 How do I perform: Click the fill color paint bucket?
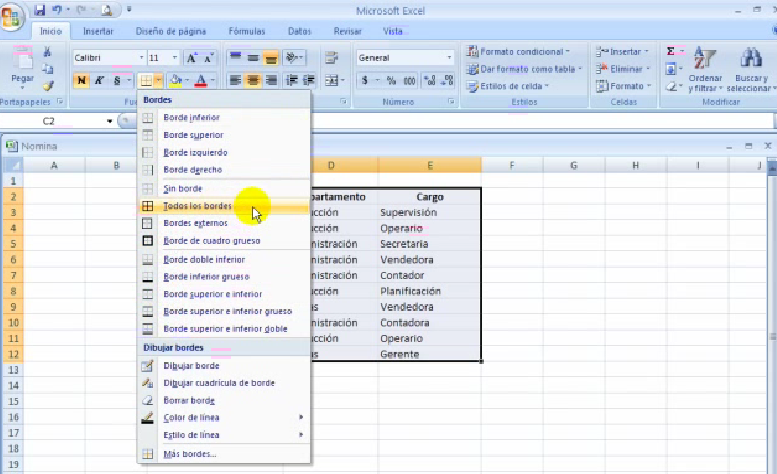coord(174,80)
